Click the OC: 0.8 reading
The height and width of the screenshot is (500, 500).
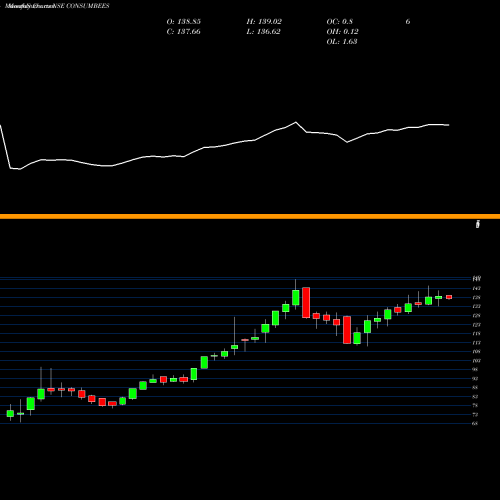(x=340, y=22)
